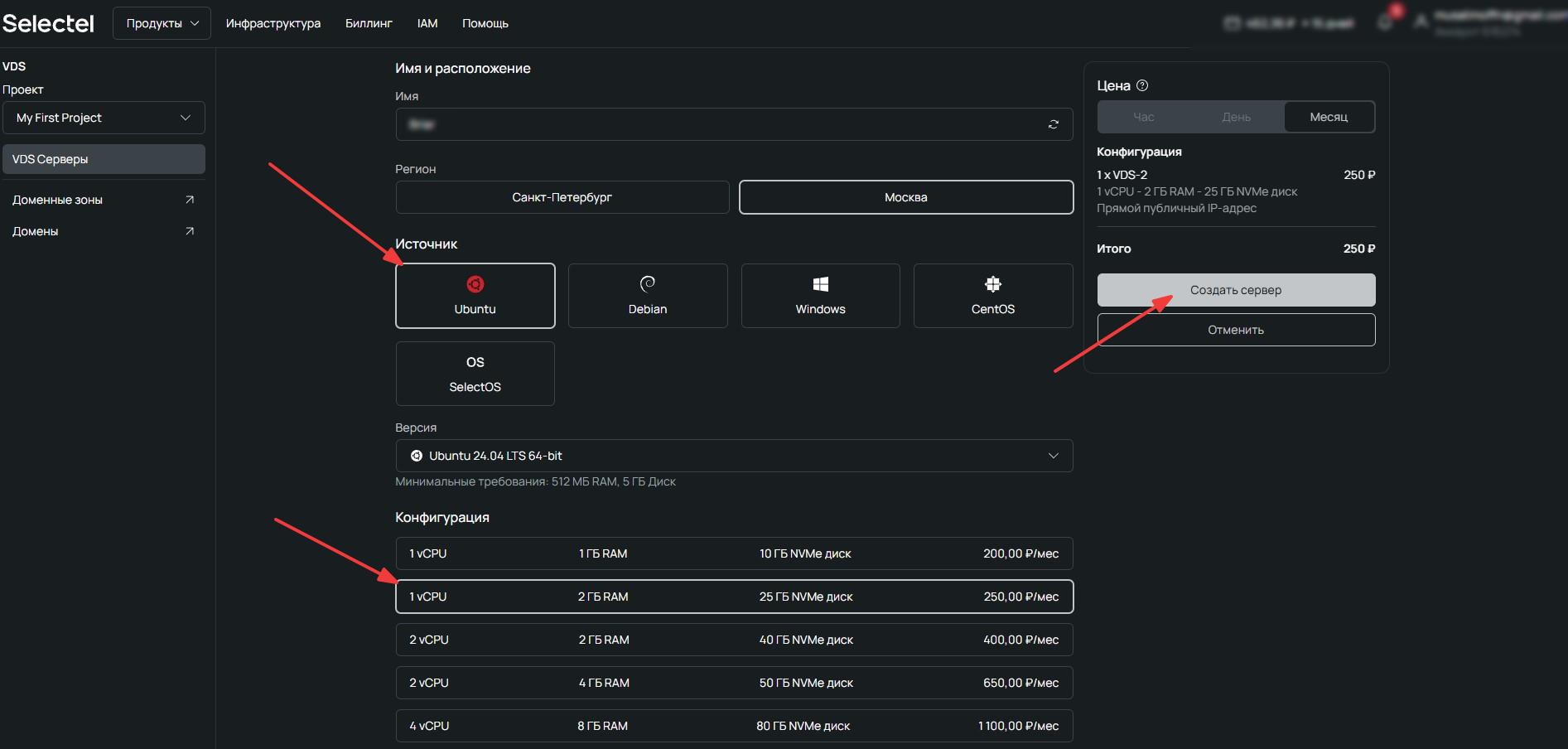Click the Selectel logo

coord(48,23)
